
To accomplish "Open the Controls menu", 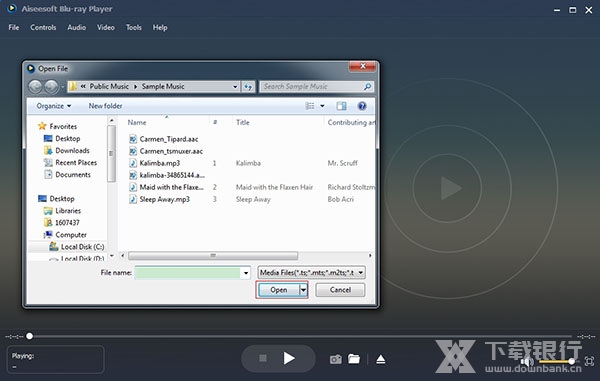I will [43, 28].
